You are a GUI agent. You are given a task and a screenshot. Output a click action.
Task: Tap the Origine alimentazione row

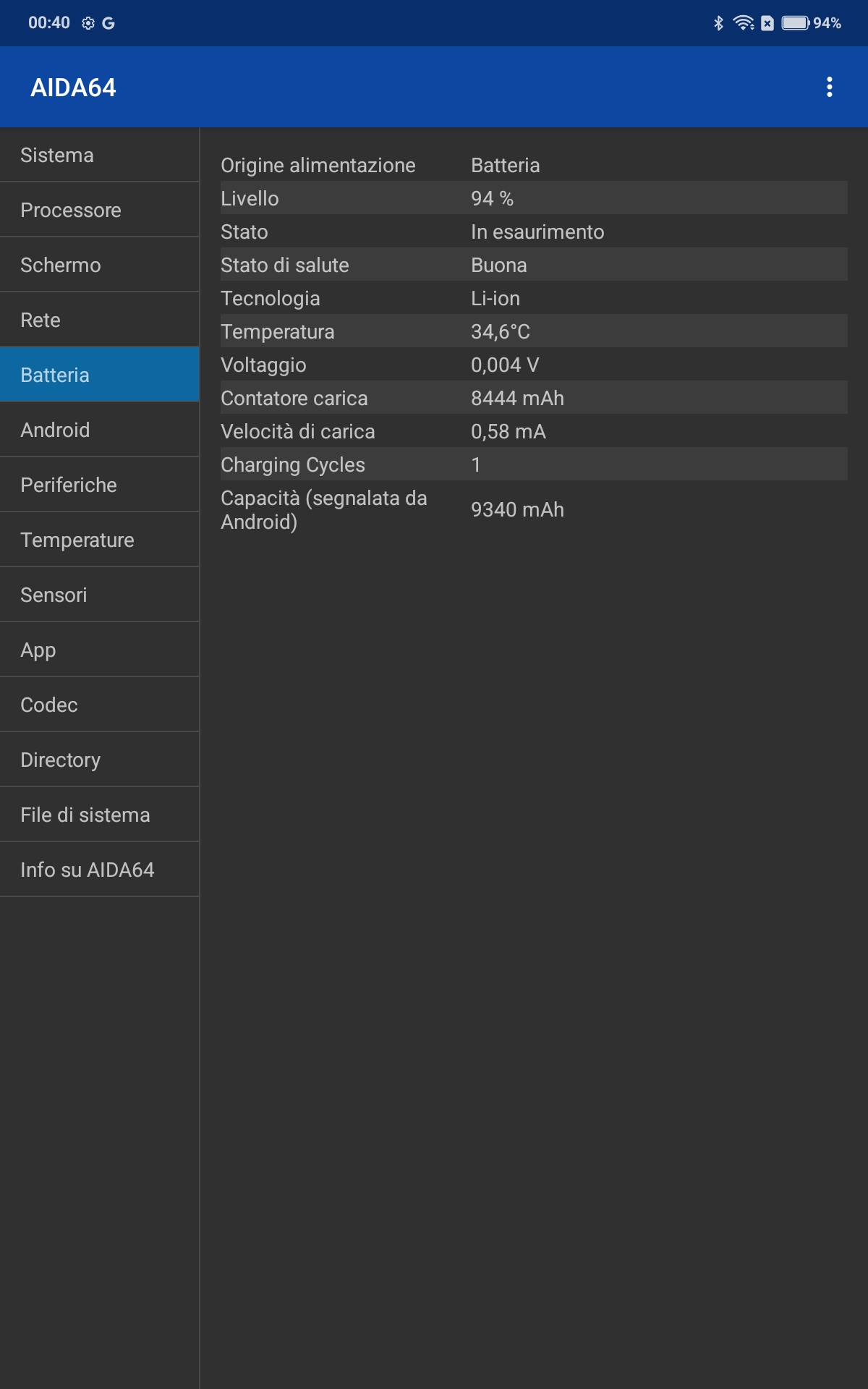pyautogui.click(x=534, y=165)
